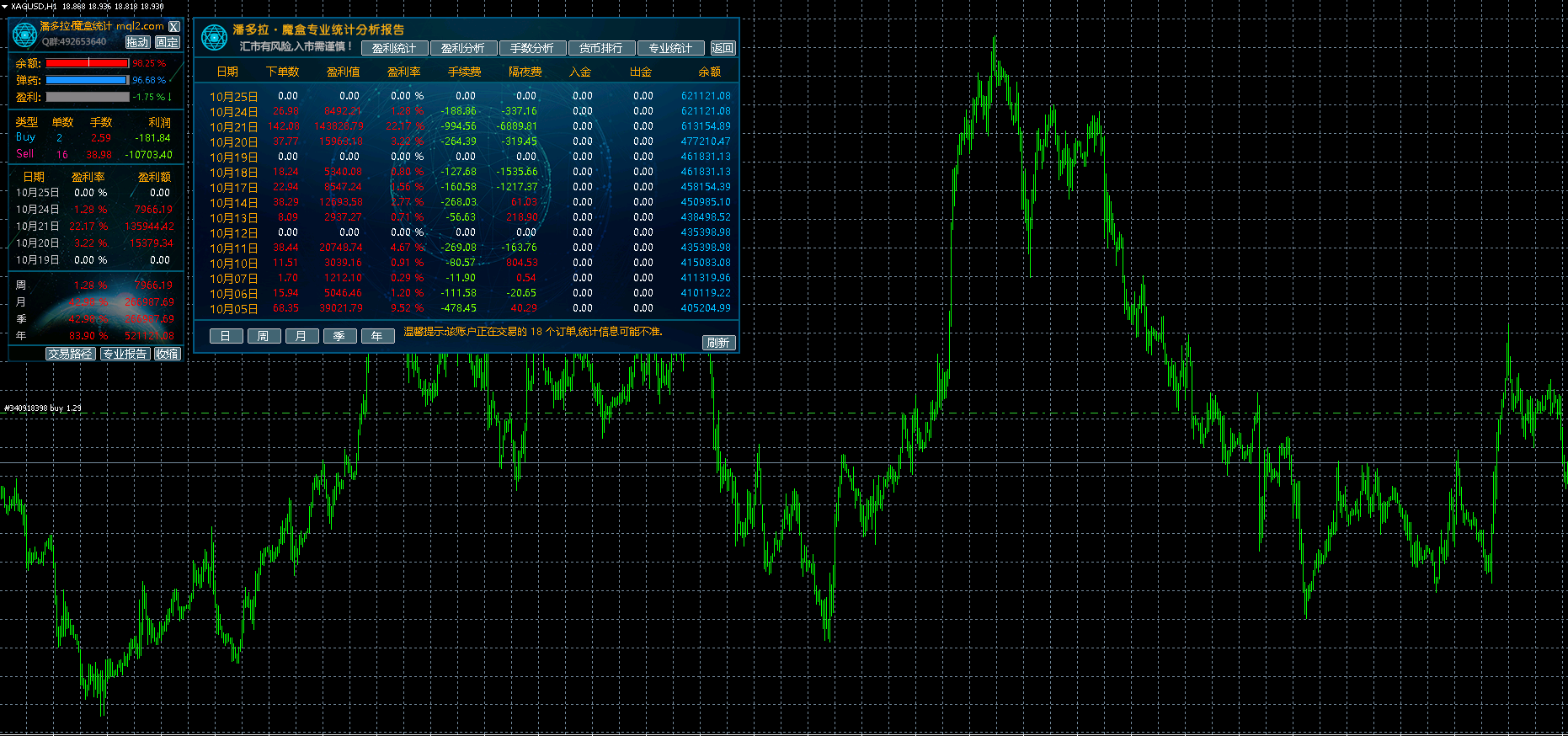The width and height of the screenshot is (1568, 736).
Task: Click the 手续费 column header
Action: (x=465, y=72)
